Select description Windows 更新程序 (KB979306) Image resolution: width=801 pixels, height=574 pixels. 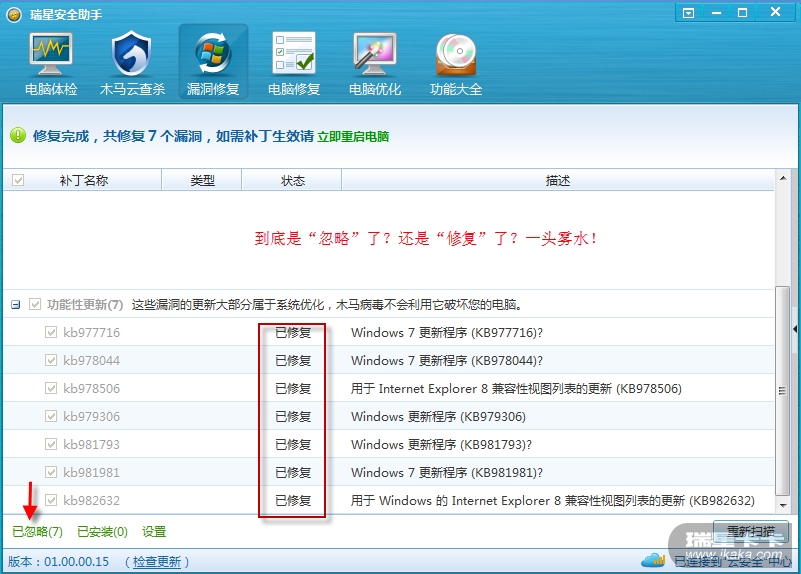coord(438,417)
